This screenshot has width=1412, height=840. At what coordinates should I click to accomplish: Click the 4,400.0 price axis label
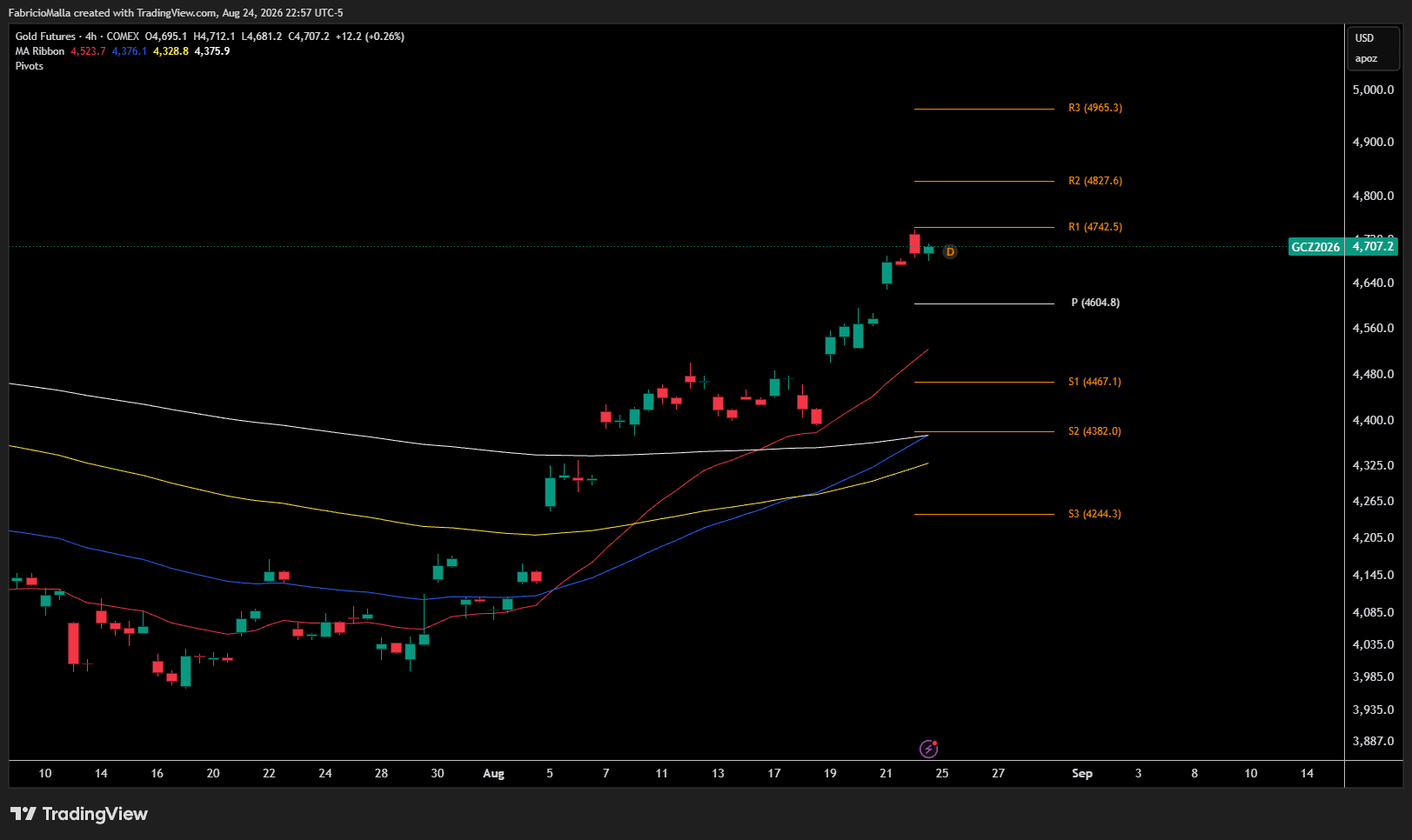[1373, 420]
